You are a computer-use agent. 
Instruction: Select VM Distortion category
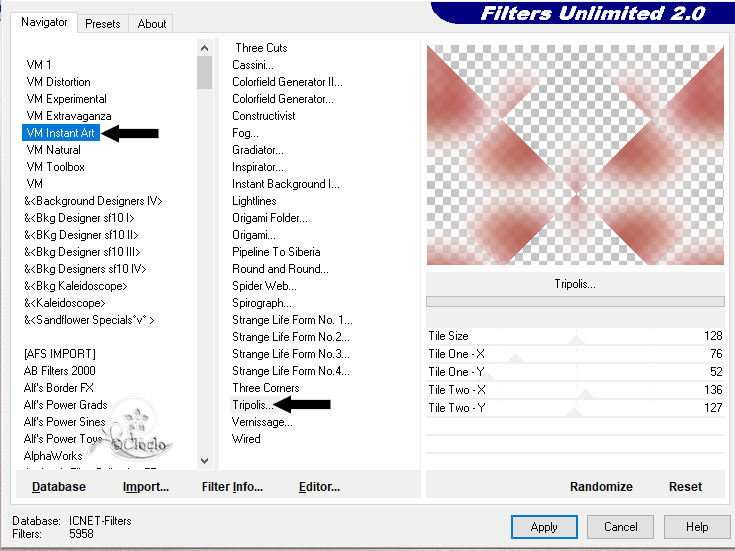point(59,82)
